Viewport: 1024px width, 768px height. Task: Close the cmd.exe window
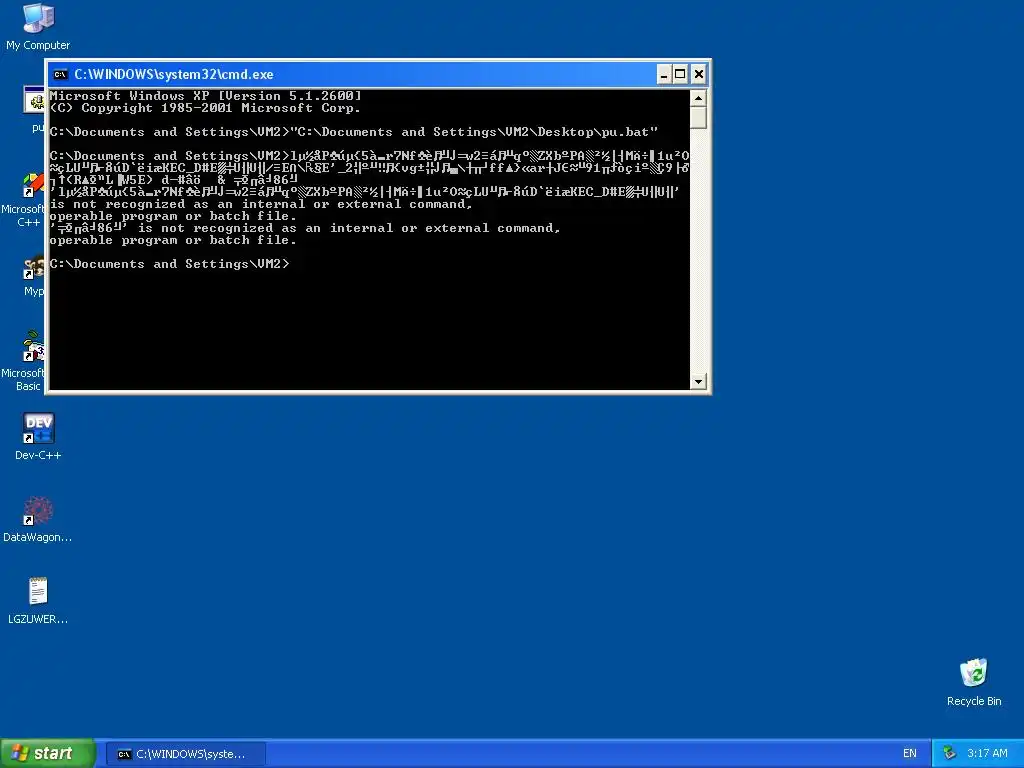coord(698,74)
